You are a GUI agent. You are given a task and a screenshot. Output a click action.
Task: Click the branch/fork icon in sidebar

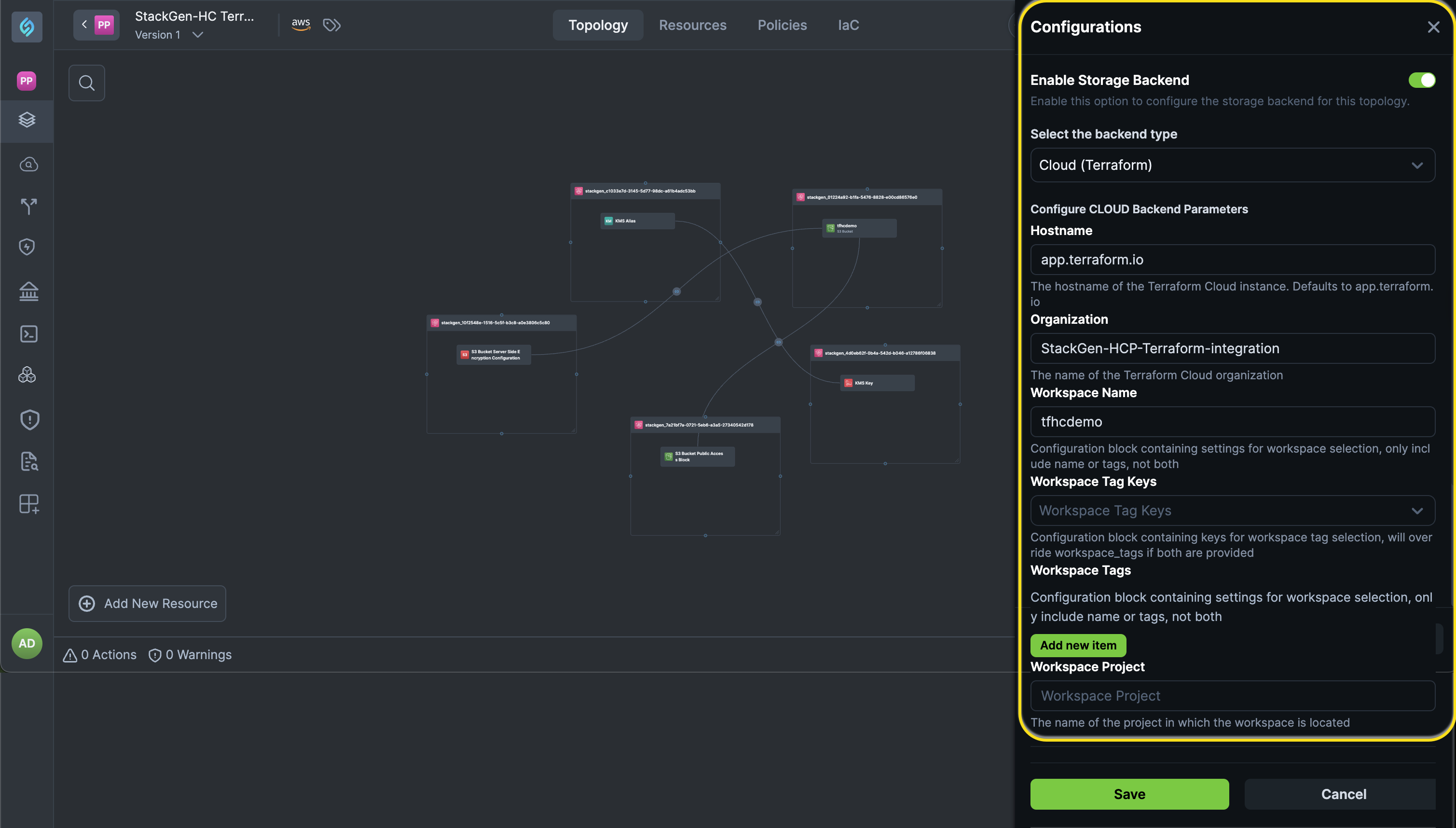tap(28, 206)
